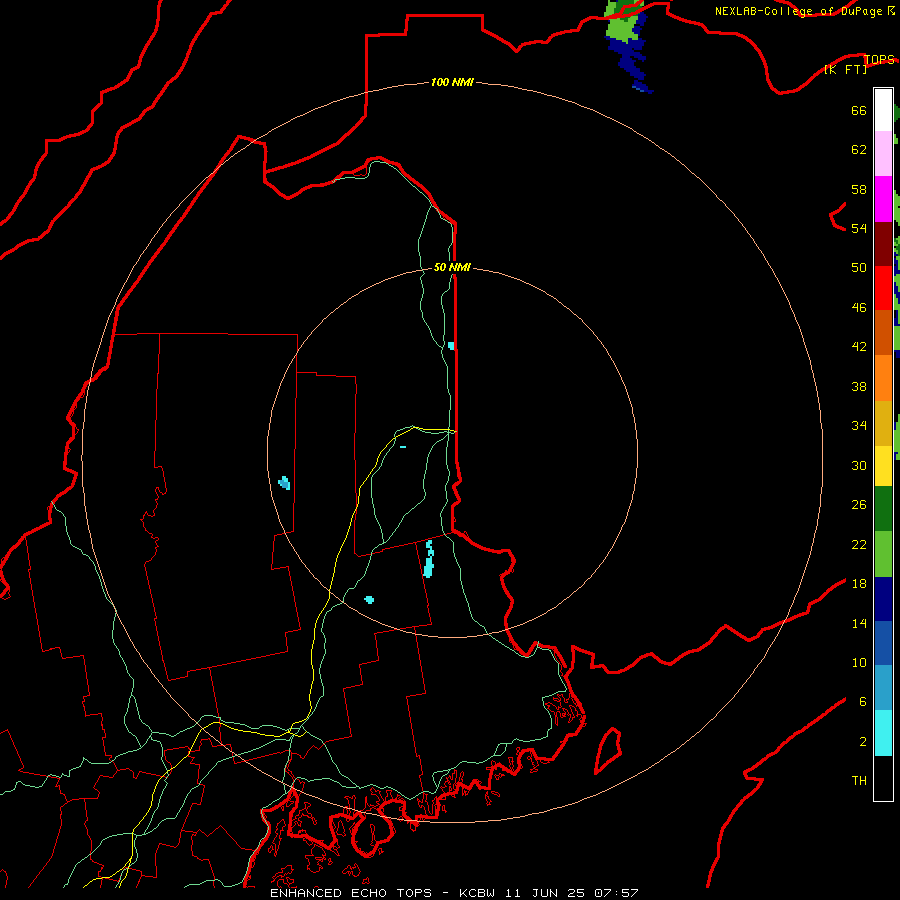Click the dark orange 42 kft swatch
This screenshot has height=900, width=900.
coord(883,332)
